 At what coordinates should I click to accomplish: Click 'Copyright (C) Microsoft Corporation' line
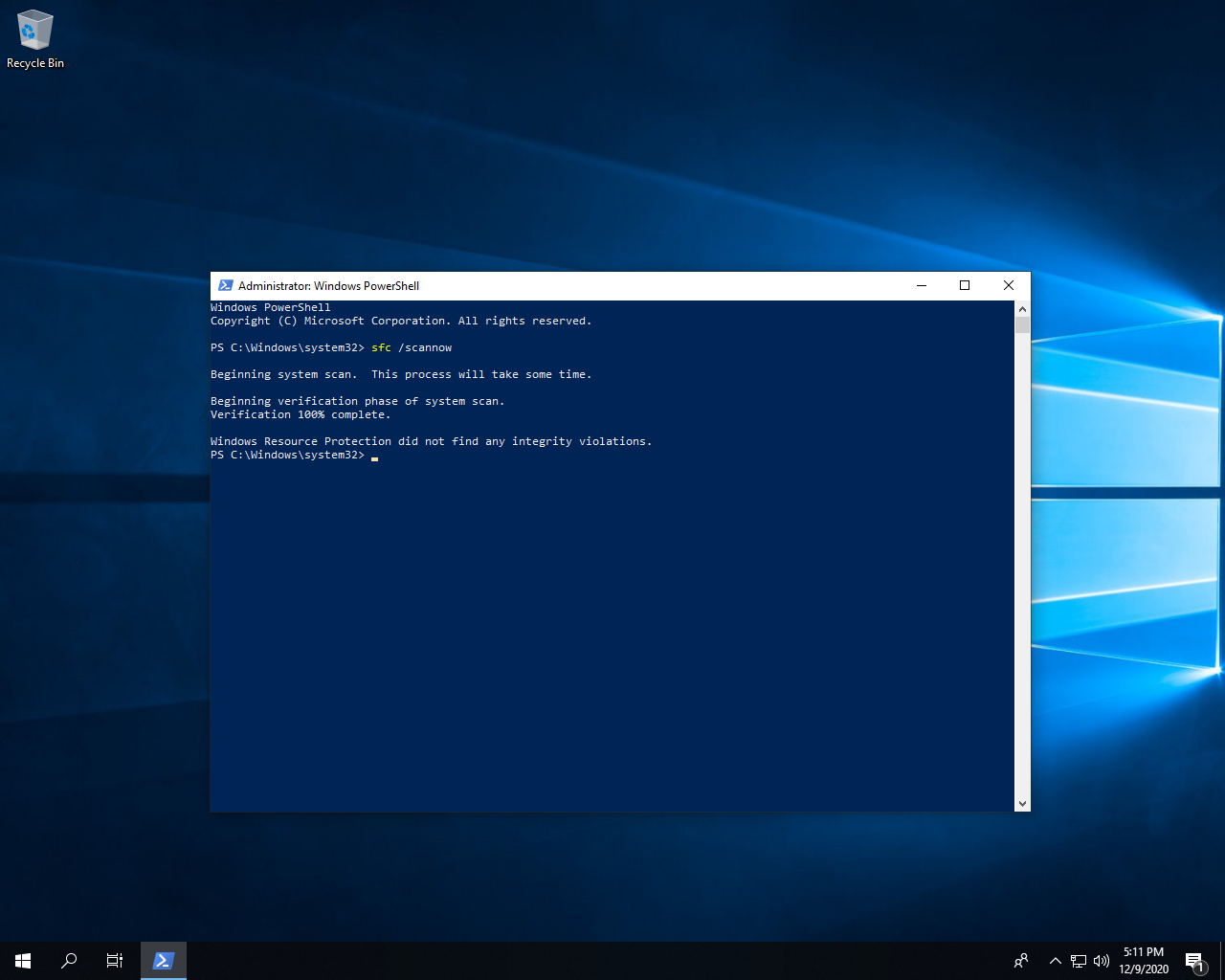coord(401,321)
